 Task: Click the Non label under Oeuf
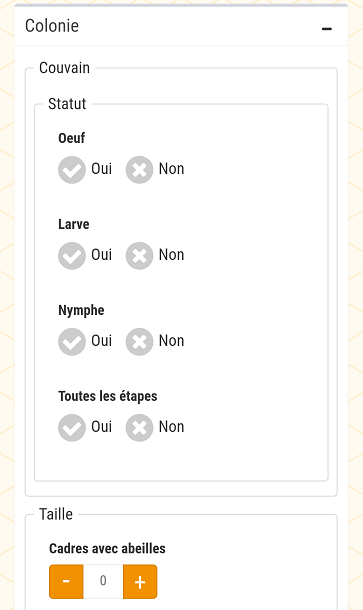(x=171, y=169)
